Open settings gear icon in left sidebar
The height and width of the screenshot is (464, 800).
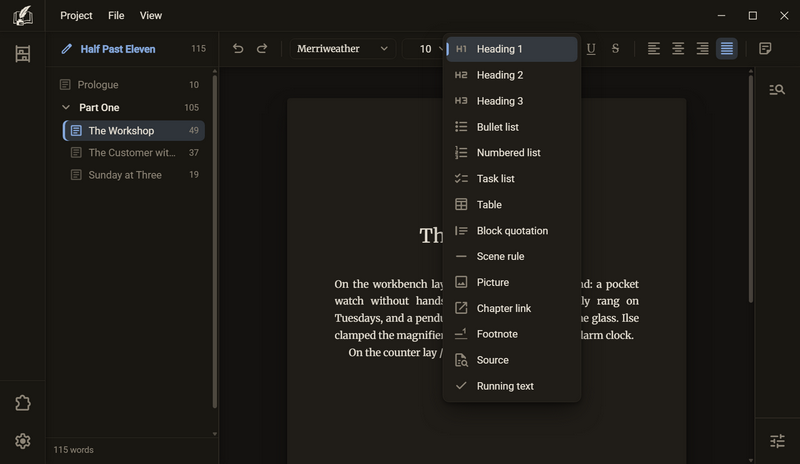[22, 441]
